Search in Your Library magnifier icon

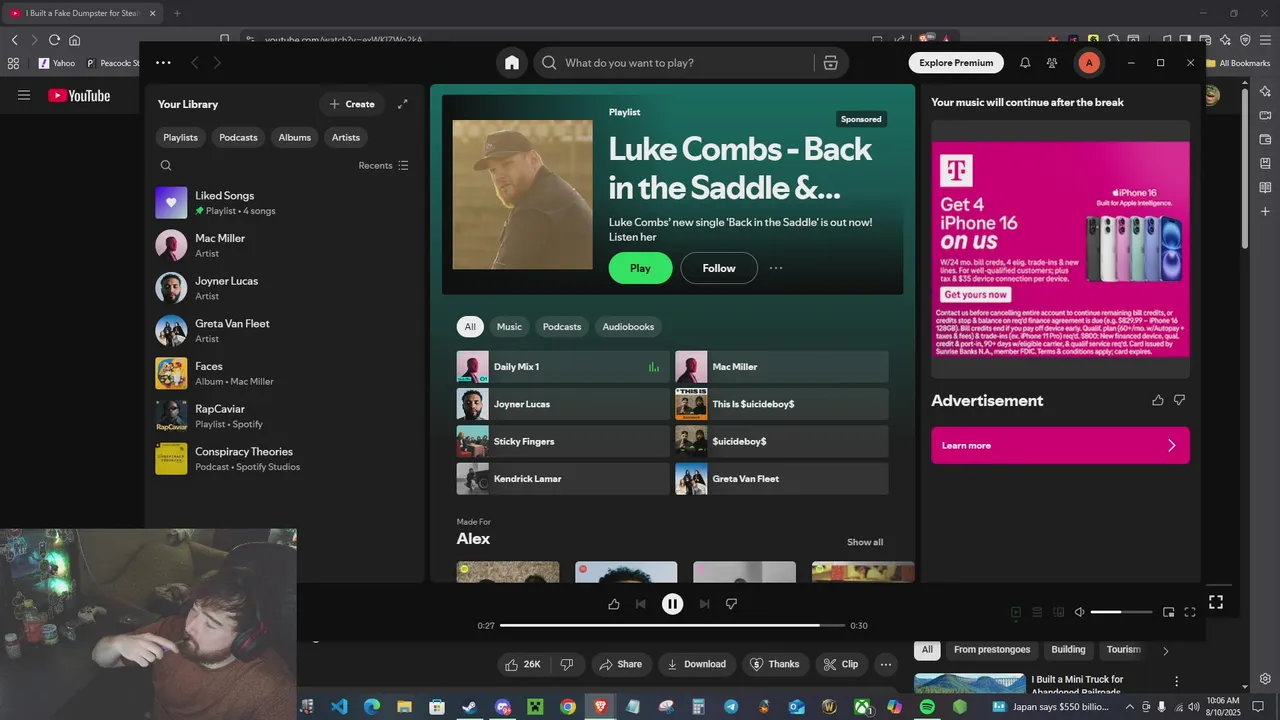click(x=166, y=166)
